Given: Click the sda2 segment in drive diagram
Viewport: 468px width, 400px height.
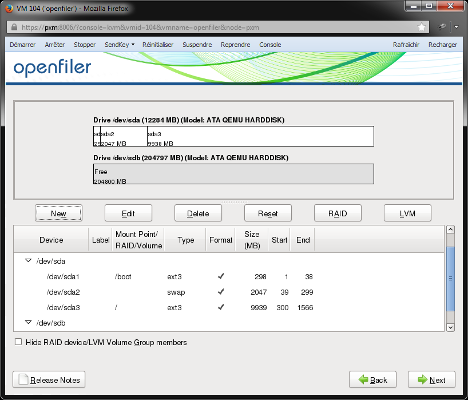Looking at the screenshot, I should click(124, 136).
